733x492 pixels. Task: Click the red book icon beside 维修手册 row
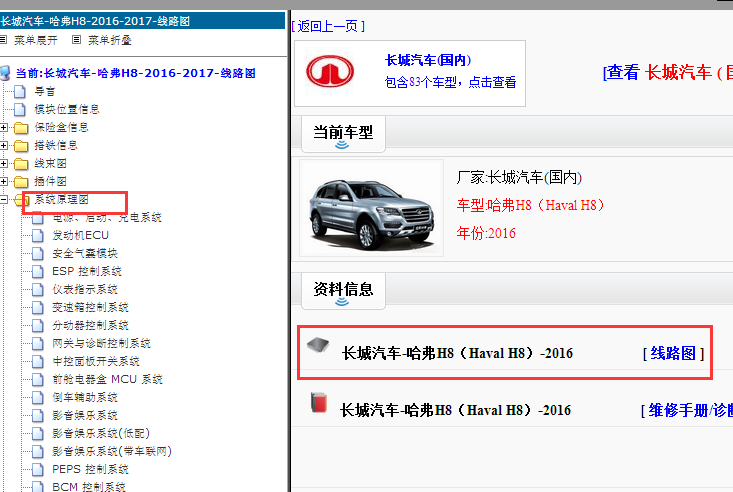point(319,403)
